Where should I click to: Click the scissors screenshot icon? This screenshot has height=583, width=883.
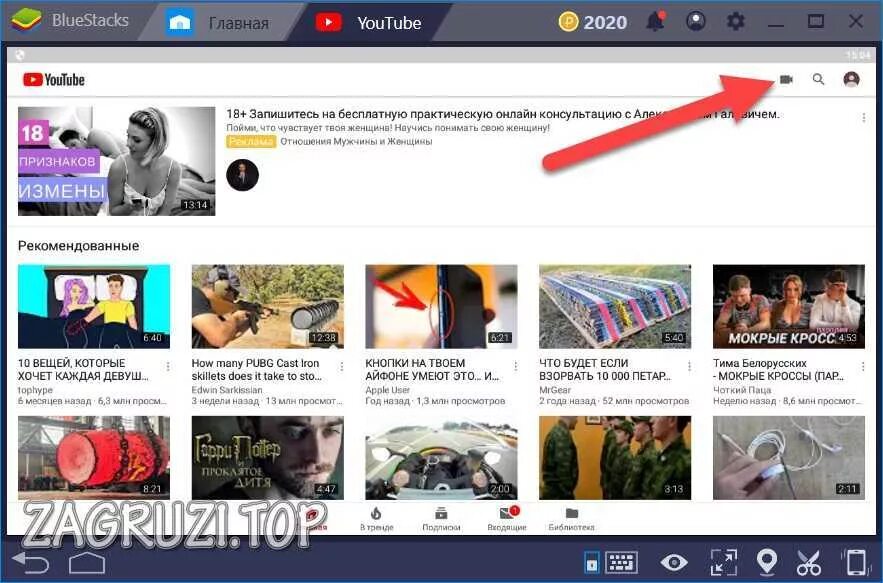809,562
